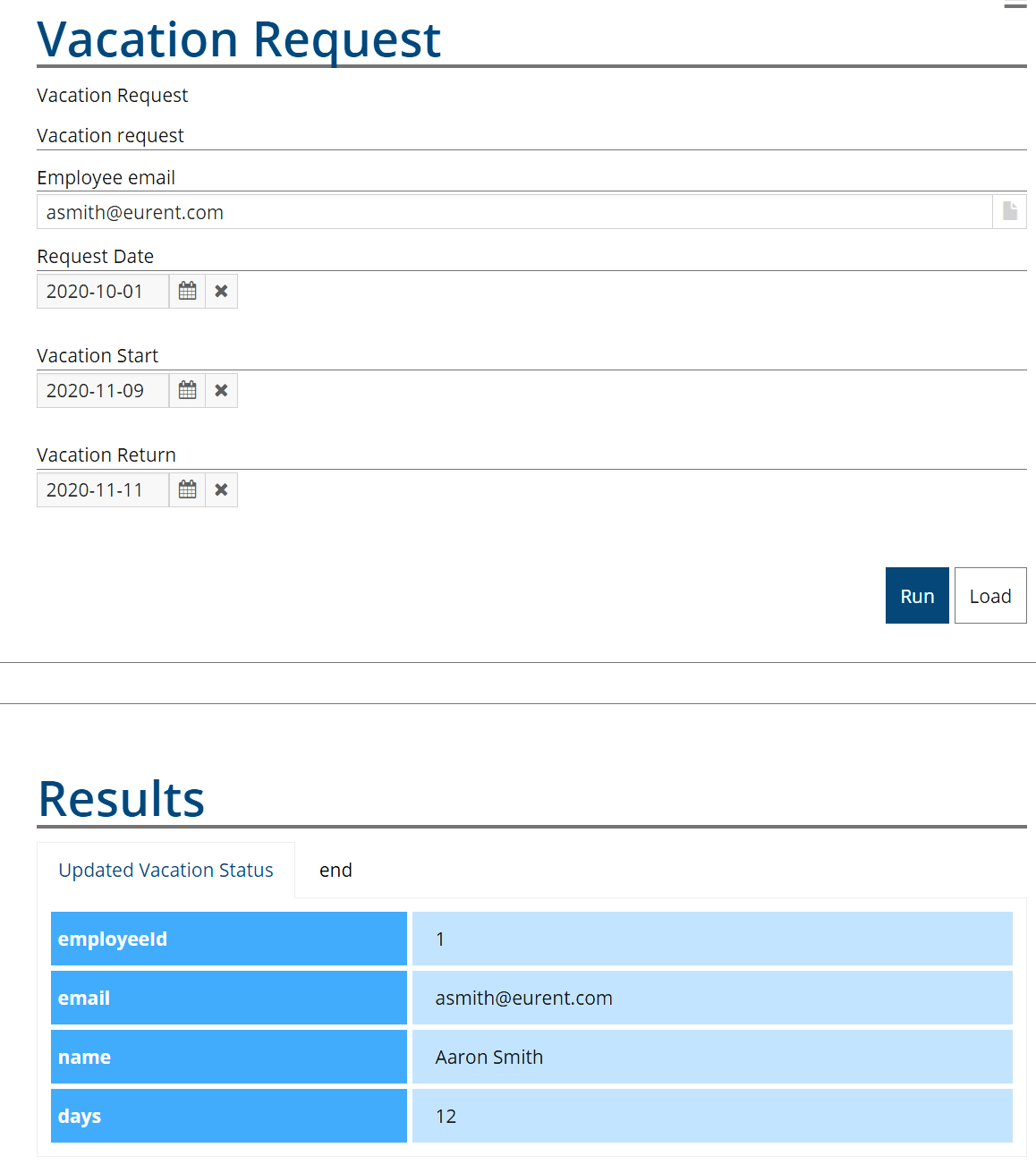Open the Vacation Return calendar picker
This screenshot has width=1036, height=1173.
pos(187,490)
